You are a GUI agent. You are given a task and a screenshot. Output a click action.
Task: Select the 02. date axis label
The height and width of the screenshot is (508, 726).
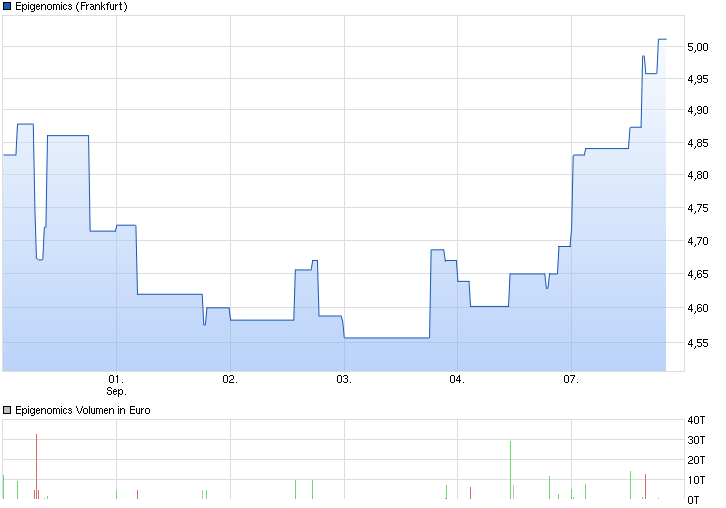pyautogui.click(x=230, y=380)
